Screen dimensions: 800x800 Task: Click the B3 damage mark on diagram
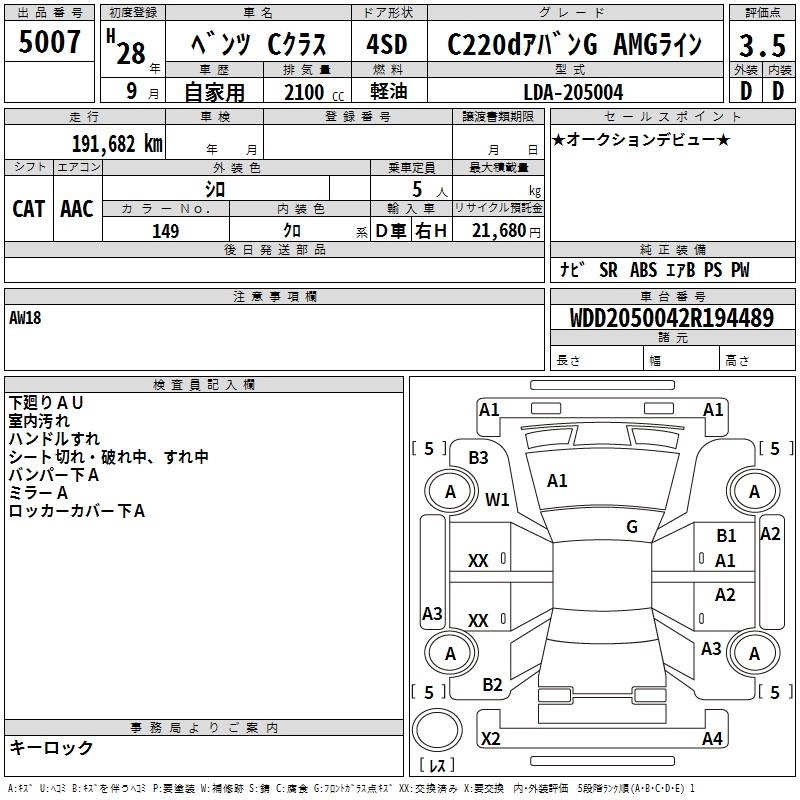point(479,458)
